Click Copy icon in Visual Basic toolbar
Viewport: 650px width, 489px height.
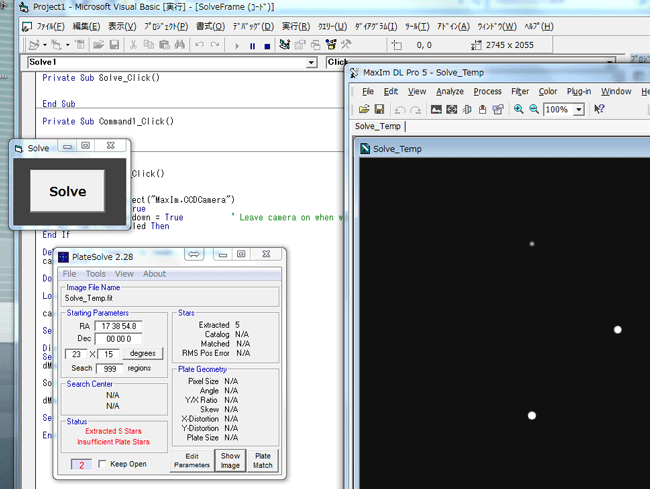point(148,45)
